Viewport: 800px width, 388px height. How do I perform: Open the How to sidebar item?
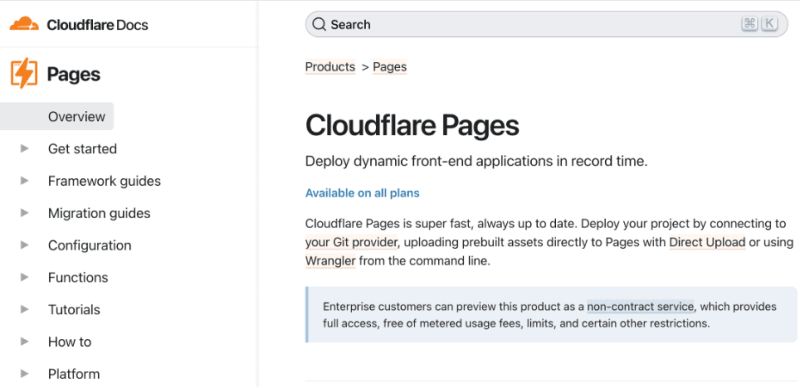point(69,342)
